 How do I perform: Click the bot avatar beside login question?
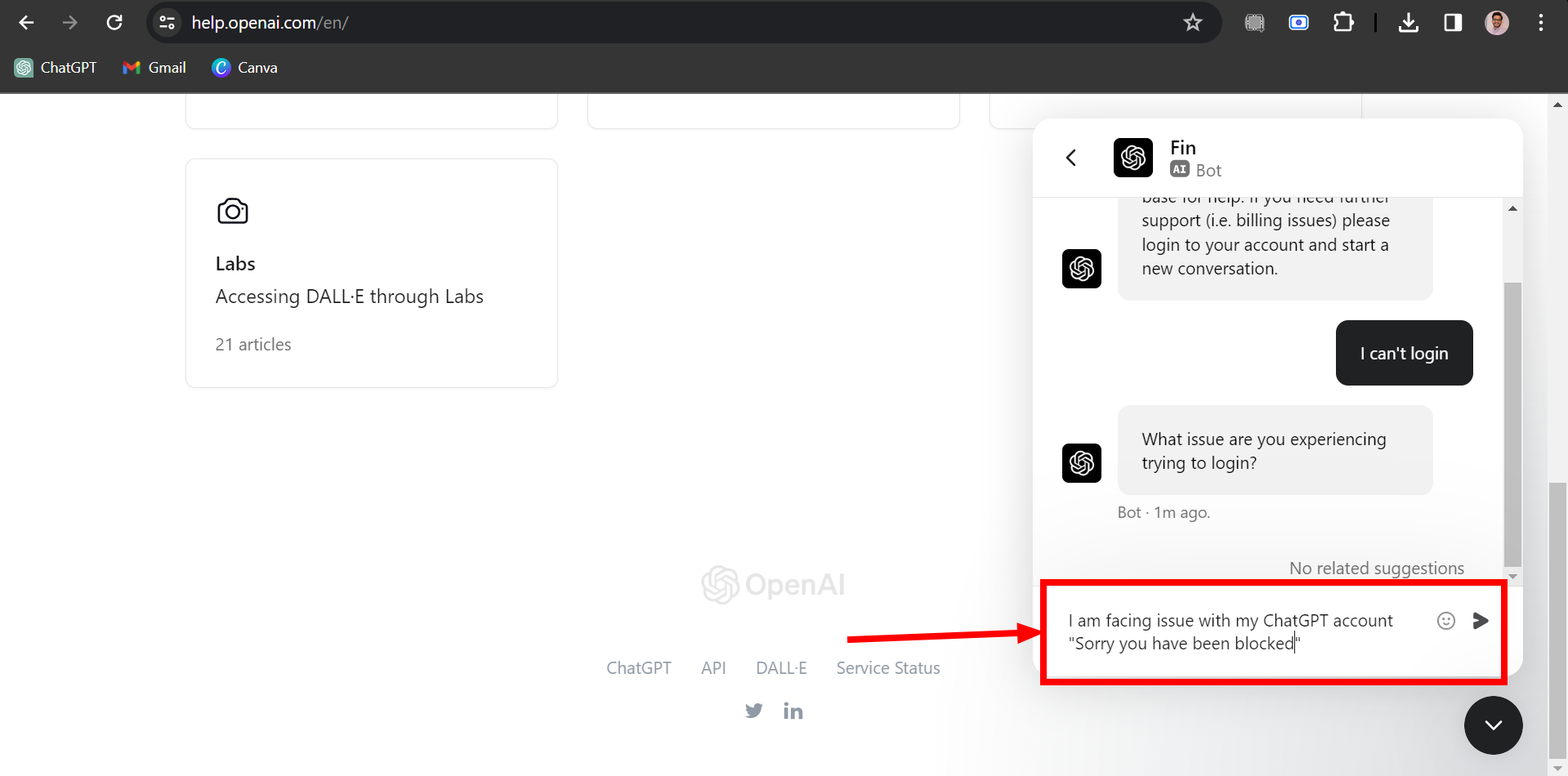coord(1082,463)
